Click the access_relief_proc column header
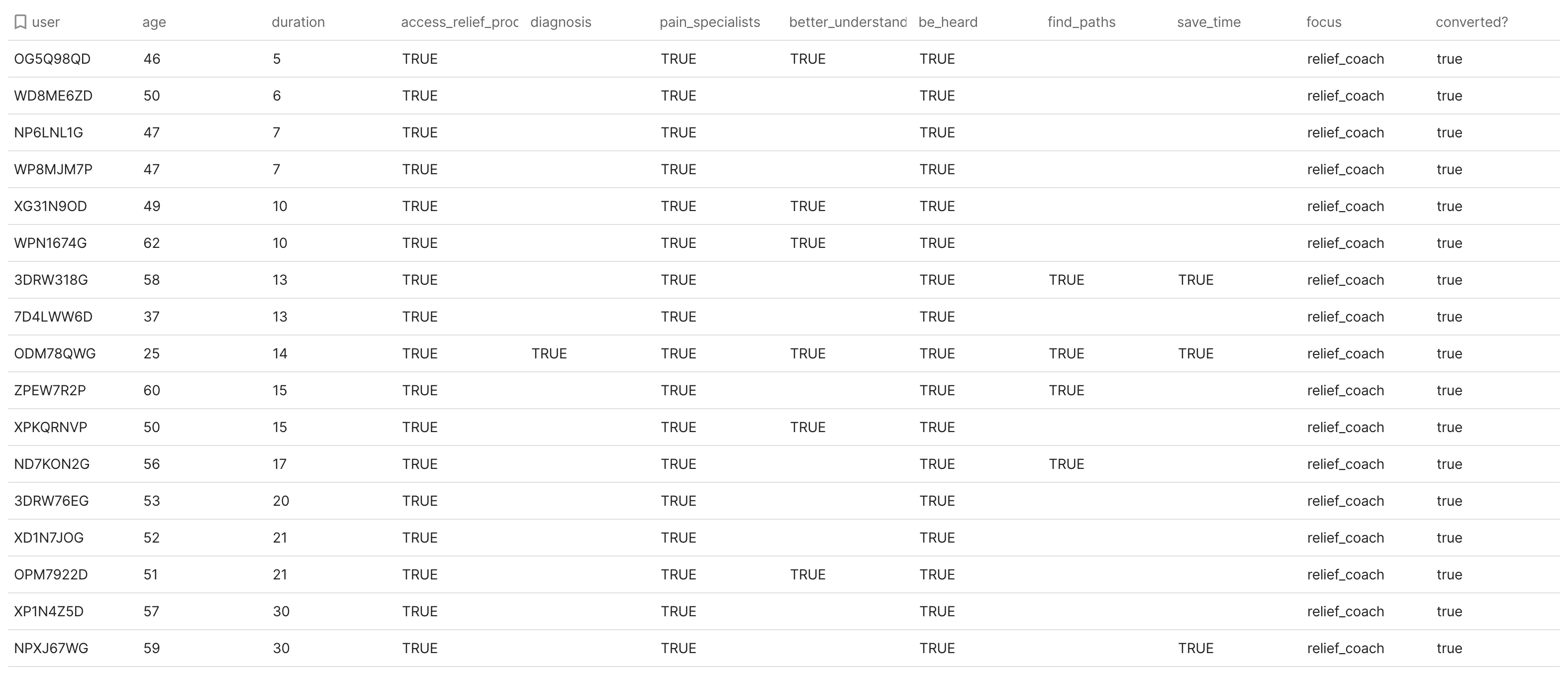Viewport: 1568px width, 675px height. click(x=460, y=22)
